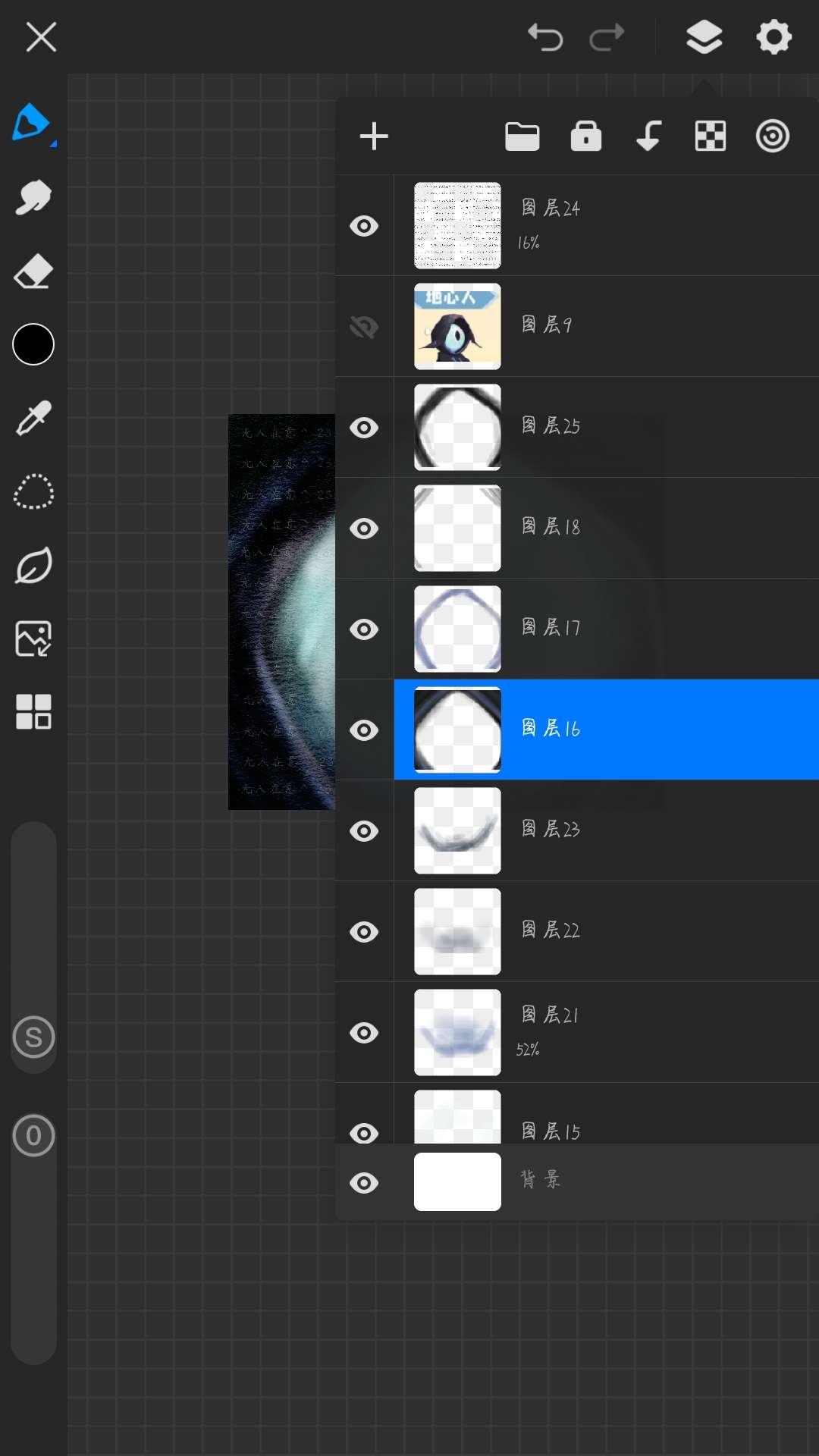Select 图层9 character thumbnail
819x1456 pixels.
point(457,326)
